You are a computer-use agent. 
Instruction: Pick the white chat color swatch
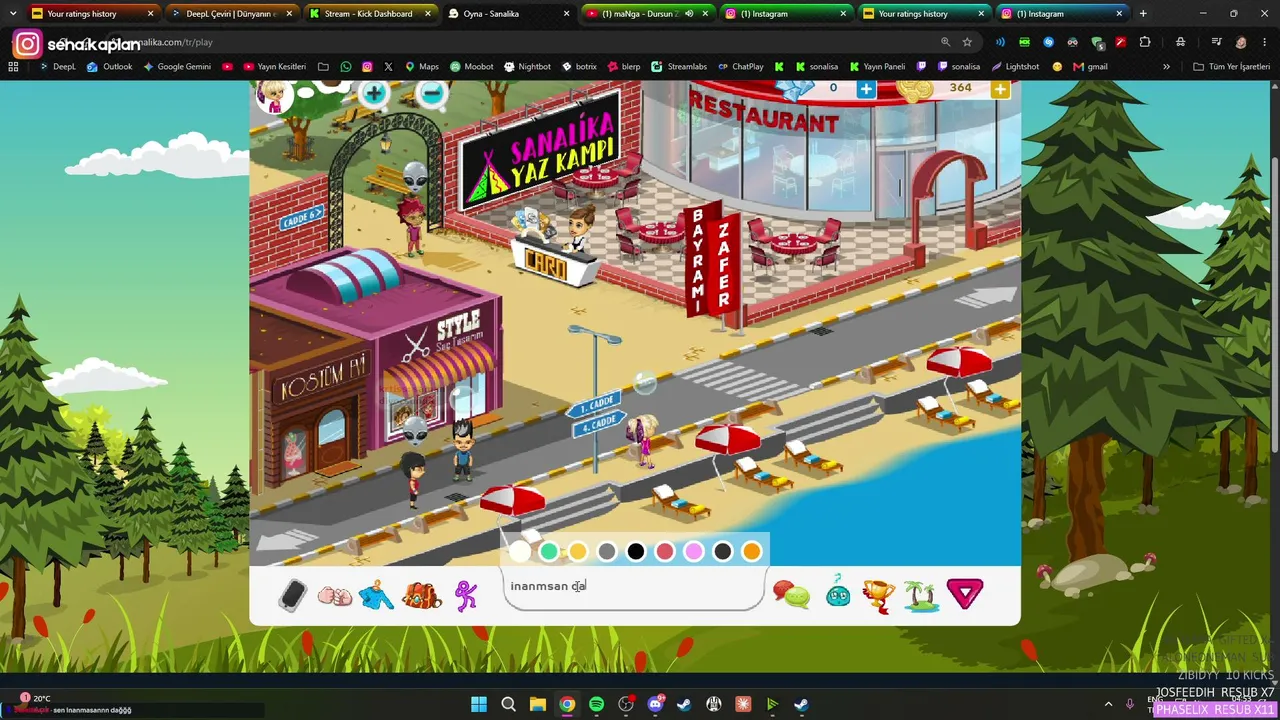point(520,551)
